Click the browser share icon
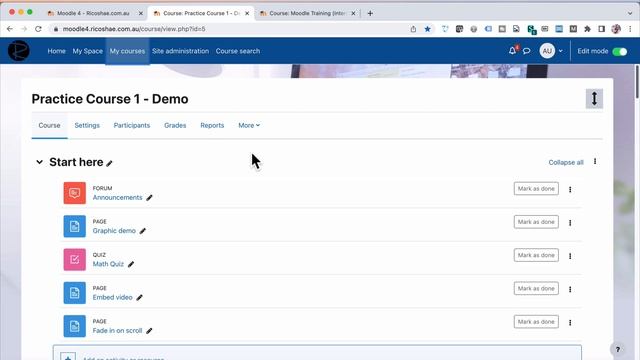The image size is (640, 360). point(413,29)
